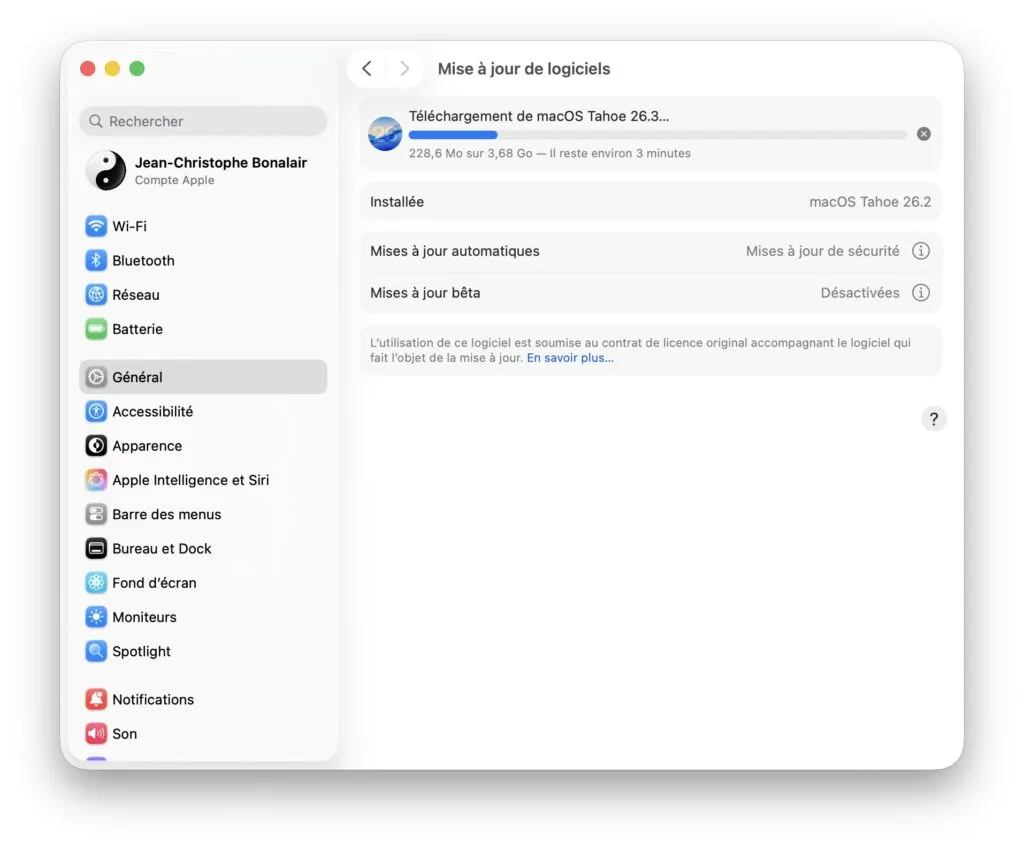
Task: Show info about disabled beta updates
Action: (x=921, y=293)
